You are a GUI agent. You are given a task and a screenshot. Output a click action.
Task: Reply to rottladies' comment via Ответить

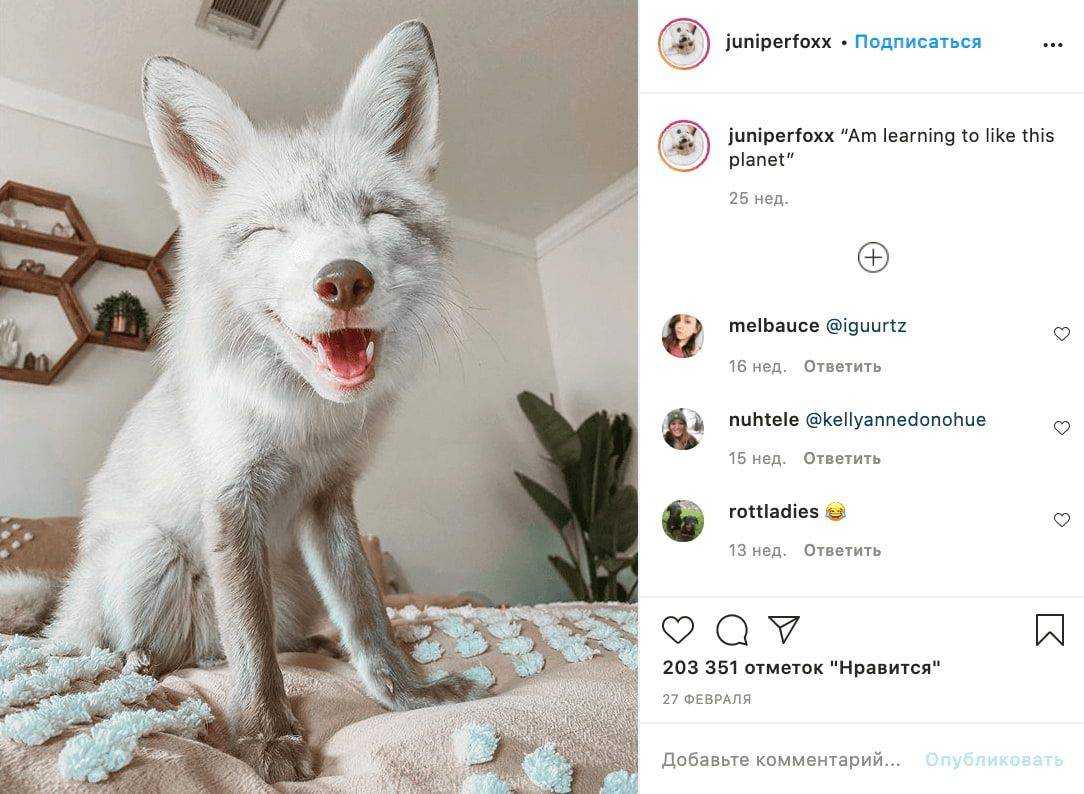[842, 550]
